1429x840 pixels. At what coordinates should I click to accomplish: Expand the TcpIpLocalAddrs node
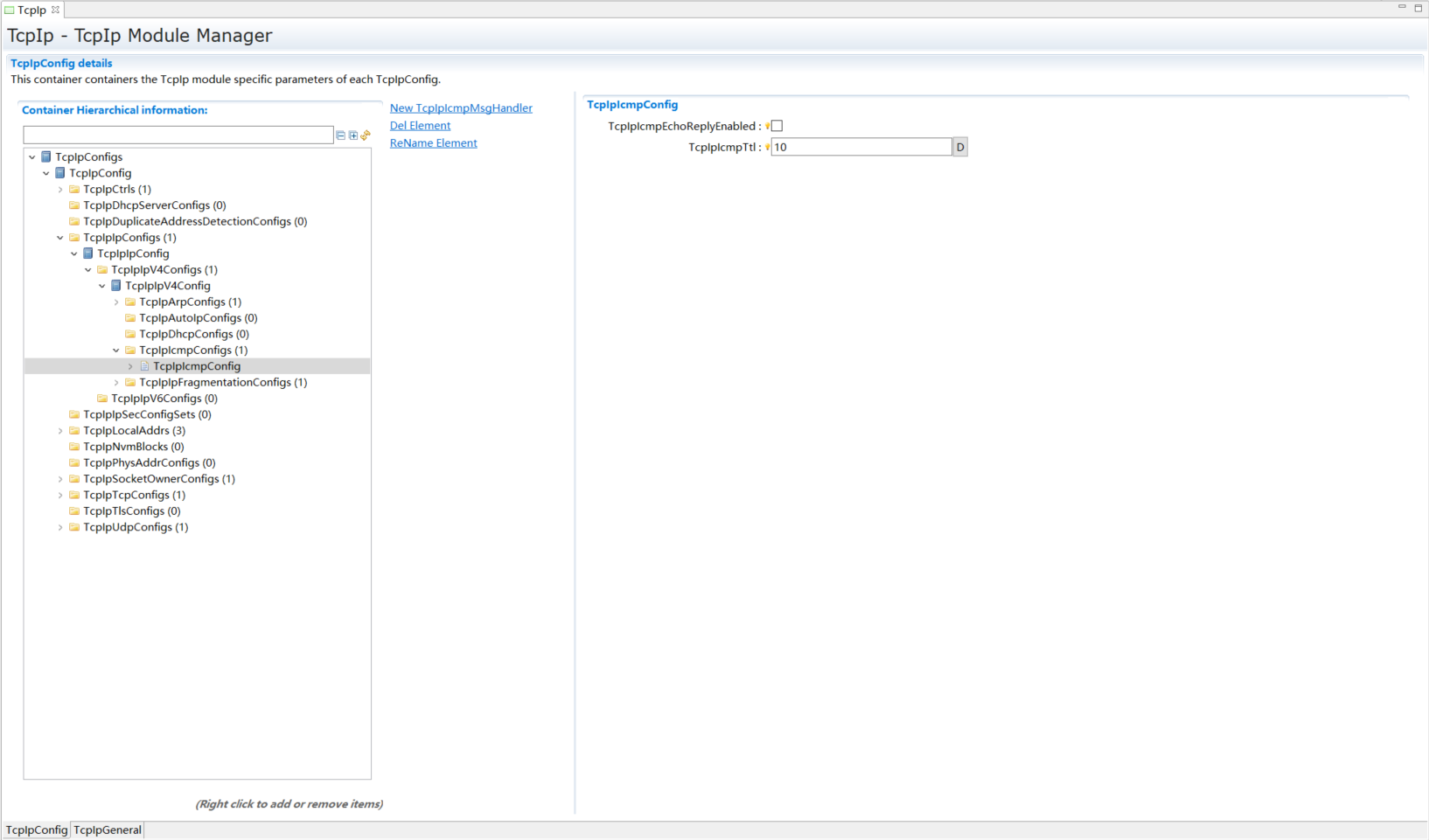60,431
